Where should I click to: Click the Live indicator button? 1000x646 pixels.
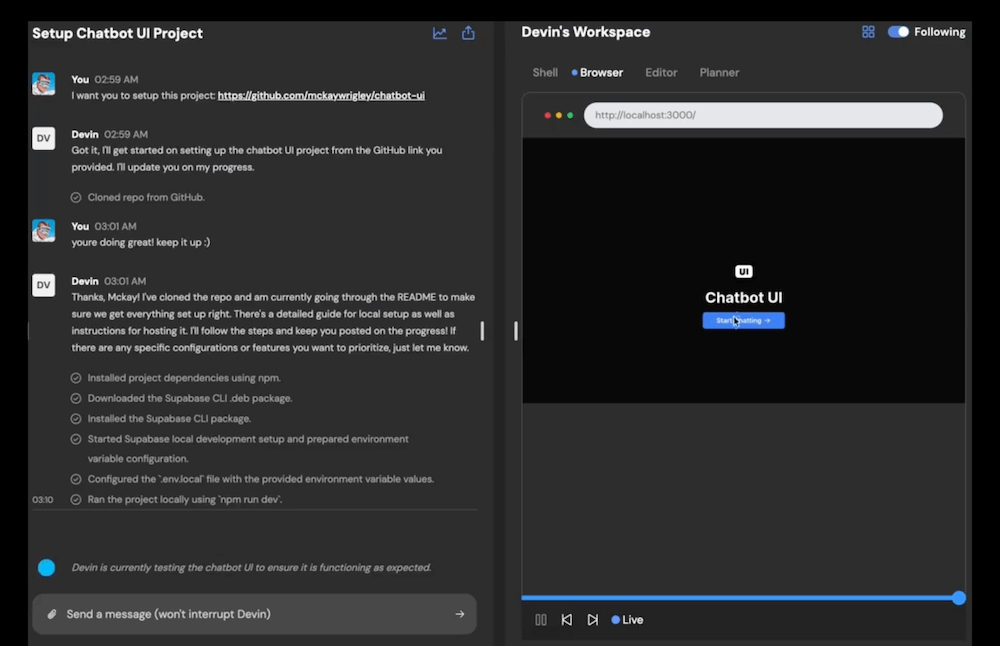(x=628, y=620)
